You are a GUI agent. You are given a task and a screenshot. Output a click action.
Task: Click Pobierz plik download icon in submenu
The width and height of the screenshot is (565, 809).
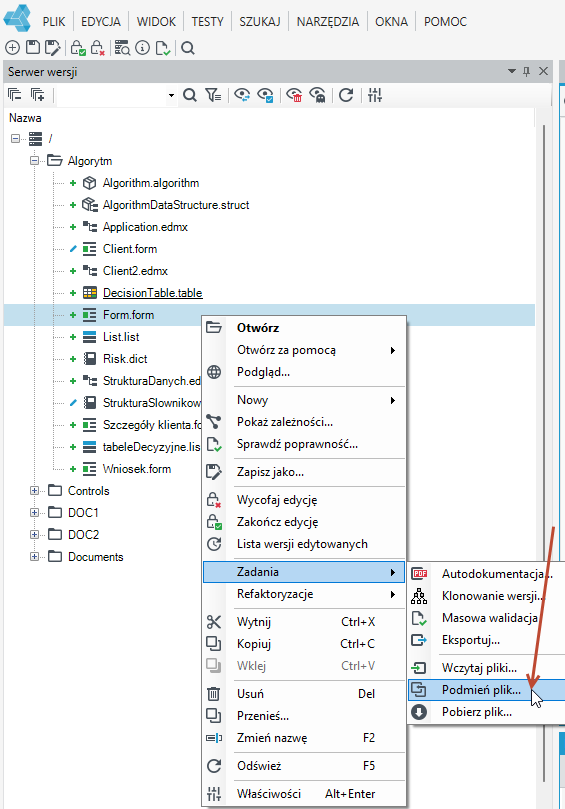pyautogui.click(x=419, y=712)
